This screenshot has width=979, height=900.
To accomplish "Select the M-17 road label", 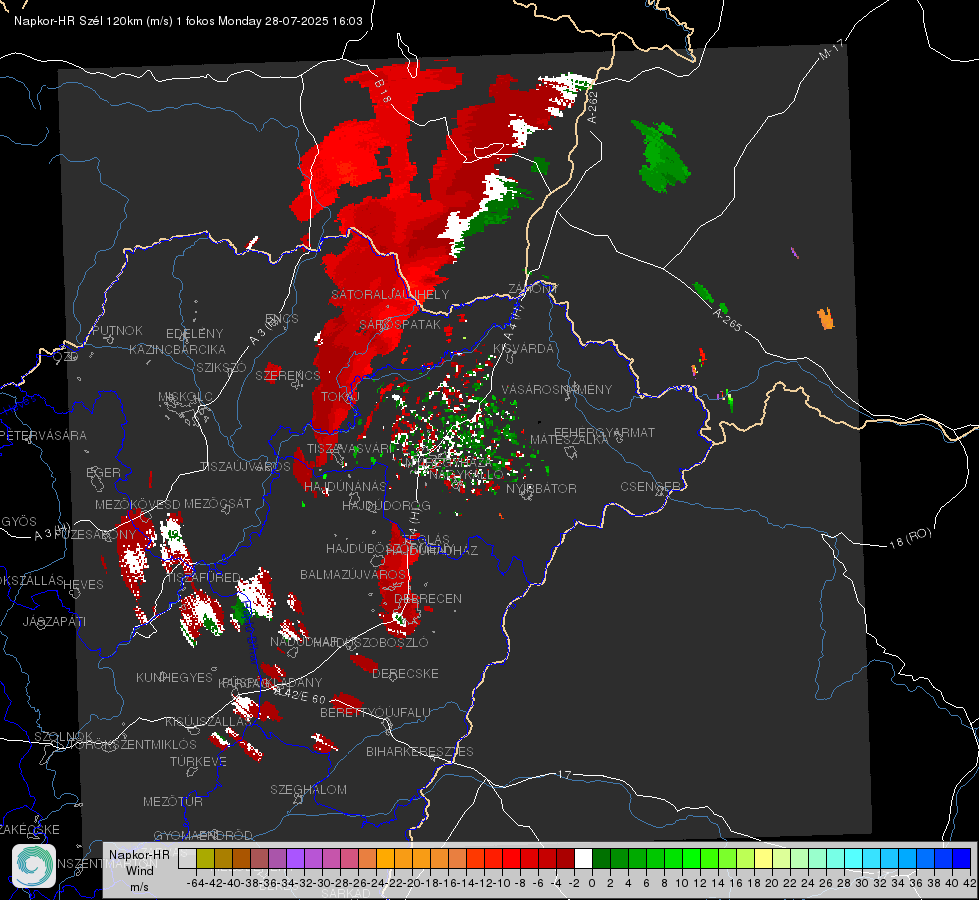I will coord(831,50).
